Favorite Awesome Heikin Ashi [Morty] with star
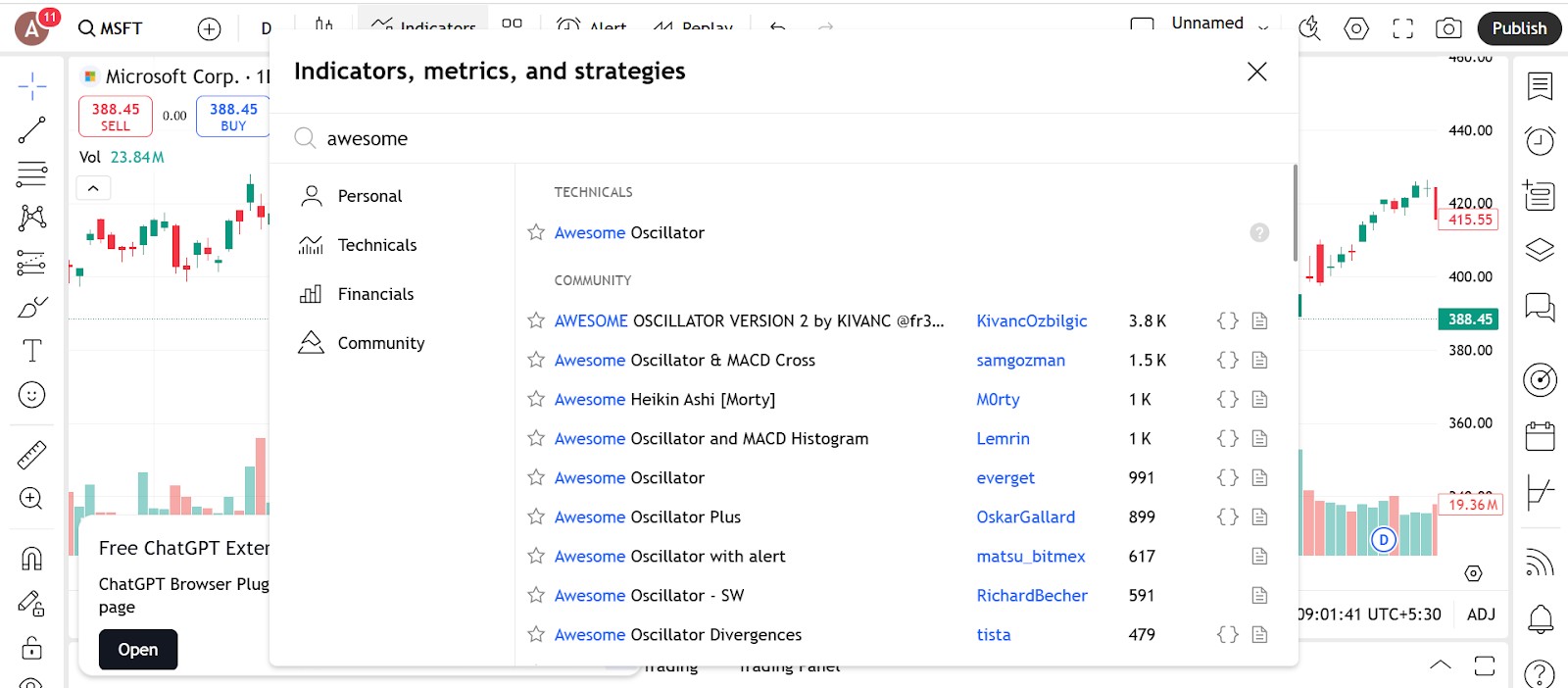The height and width of the screenshot is (688, 1568). pyautogui.click(x=536, y=399)
